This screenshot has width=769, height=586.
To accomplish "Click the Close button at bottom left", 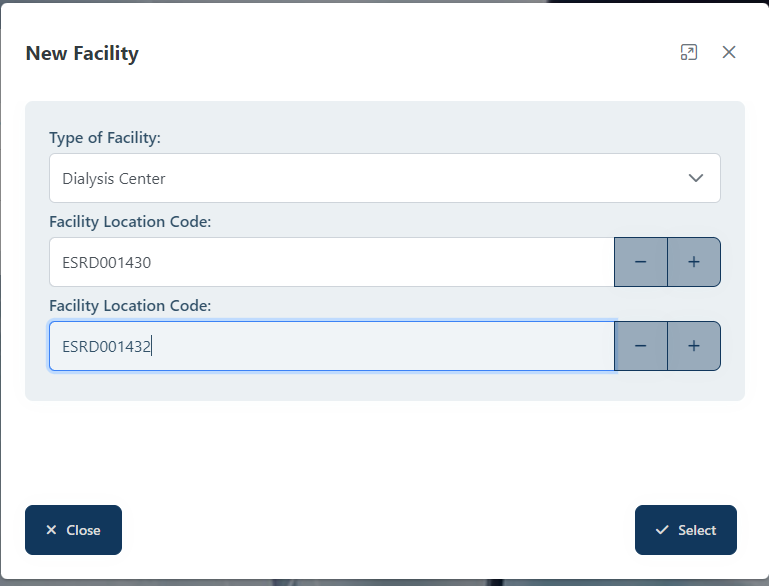I will click(73, 530).
